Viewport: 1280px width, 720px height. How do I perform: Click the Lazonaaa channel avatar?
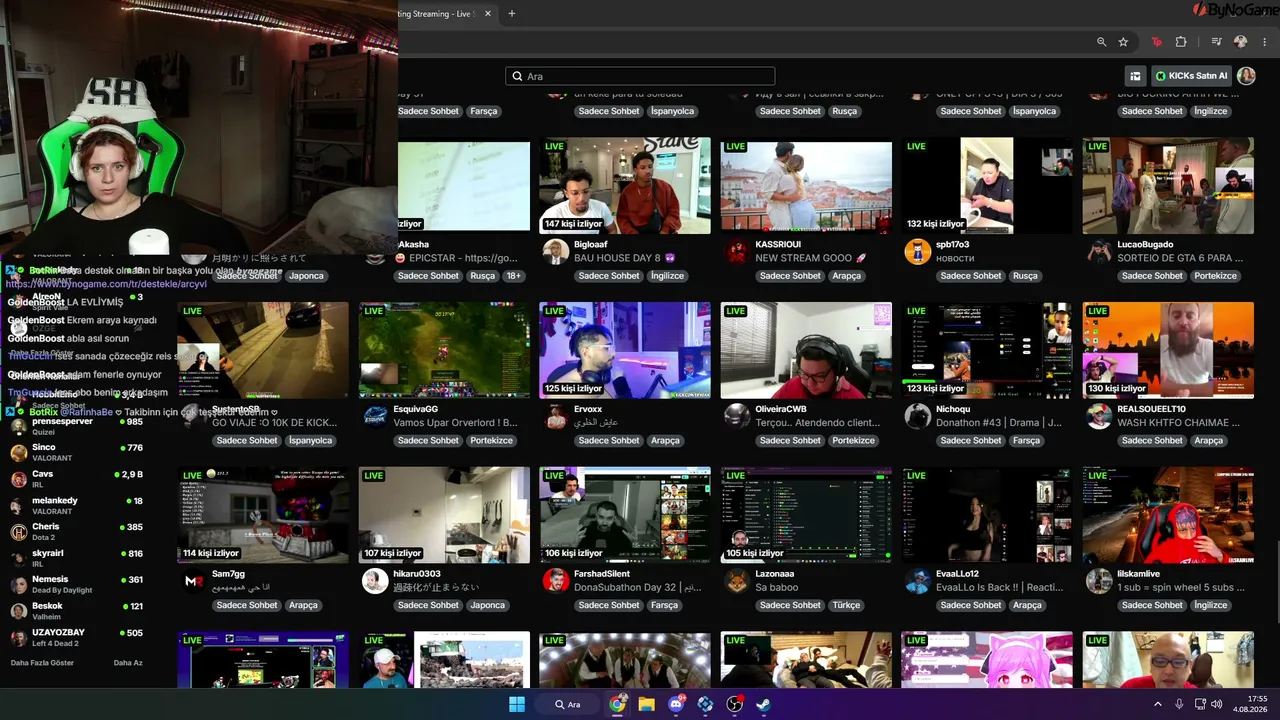click(x=737, y=581)
